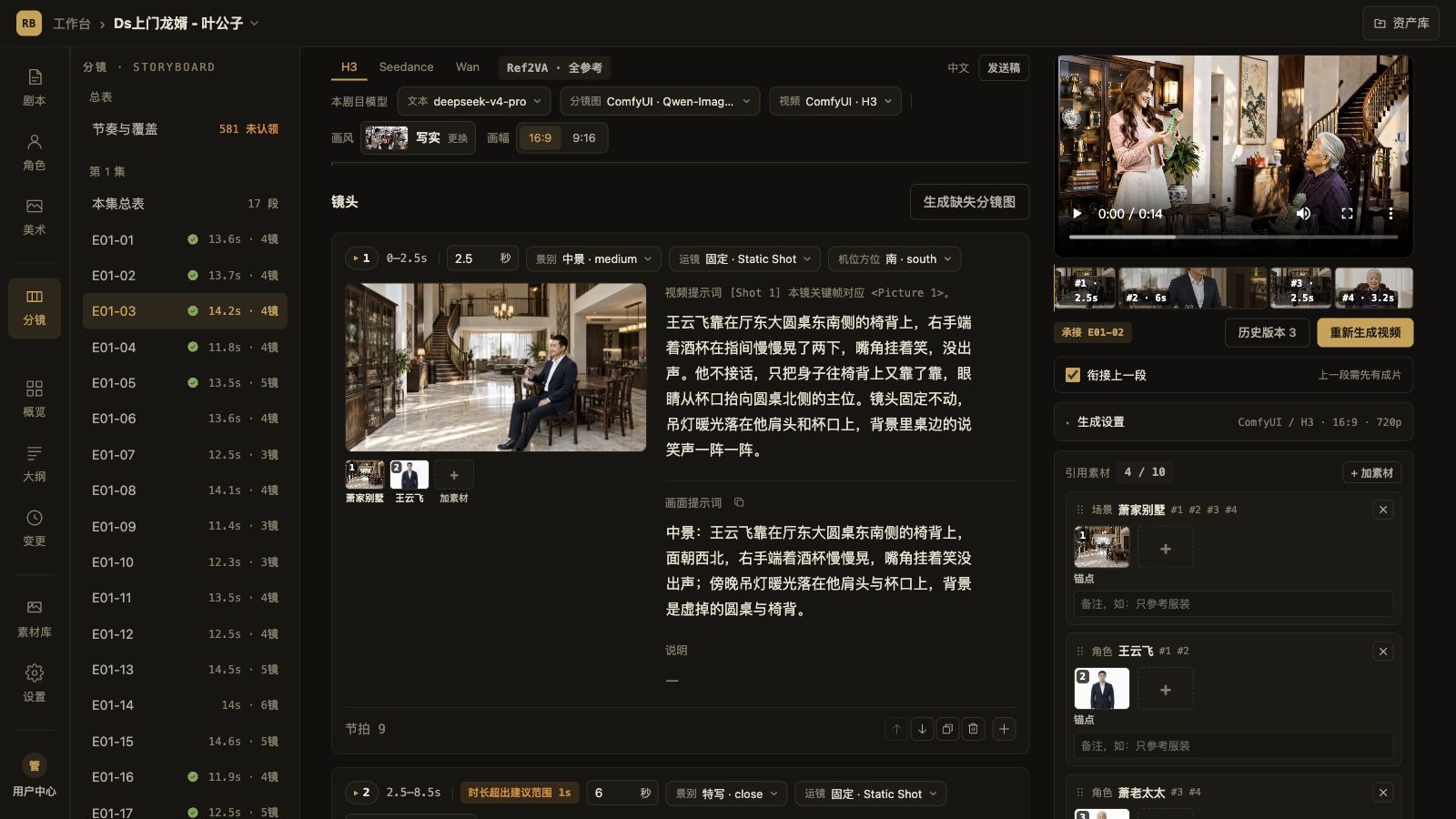Open the 角色 characters sidebar icon
The width and height of the screenshot is (1456, 819).
(x=35, y=152)
